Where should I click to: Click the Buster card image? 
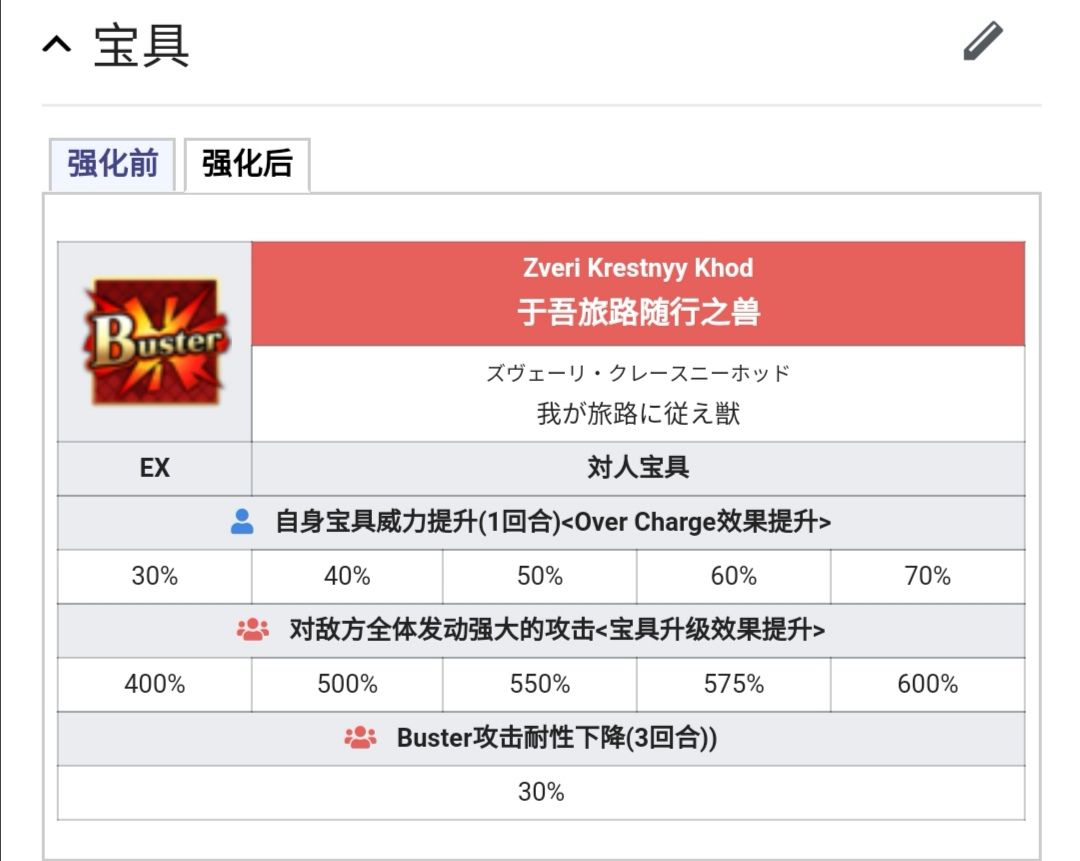156,341
